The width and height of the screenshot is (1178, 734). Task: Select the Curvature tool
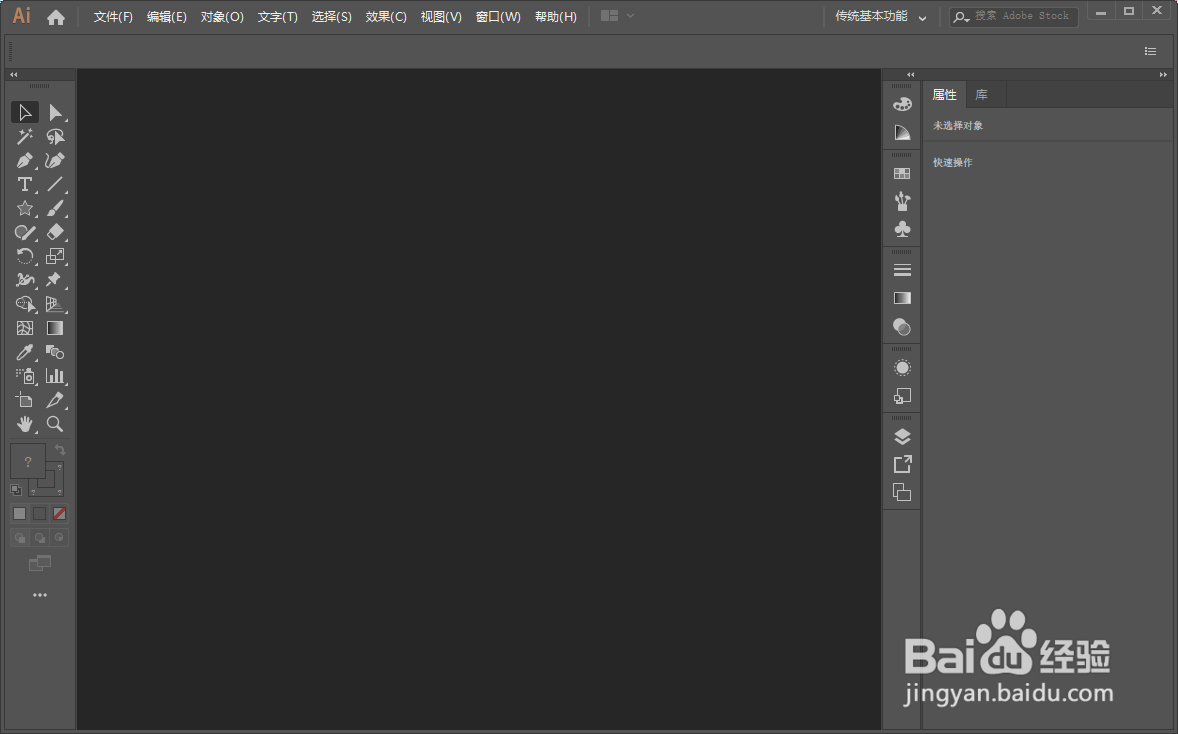coord(55,161)
